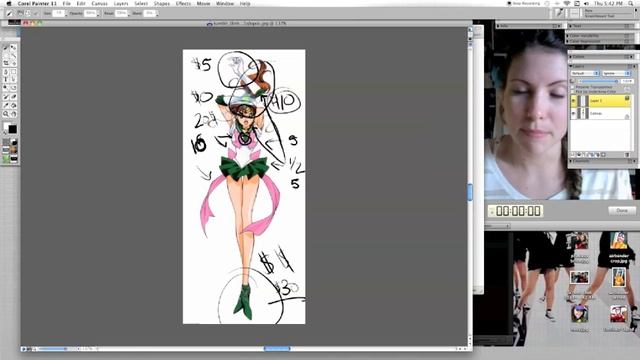Open Layer Commands at Layers panel bottom
The image size is (640, 360).
point(573,155)
